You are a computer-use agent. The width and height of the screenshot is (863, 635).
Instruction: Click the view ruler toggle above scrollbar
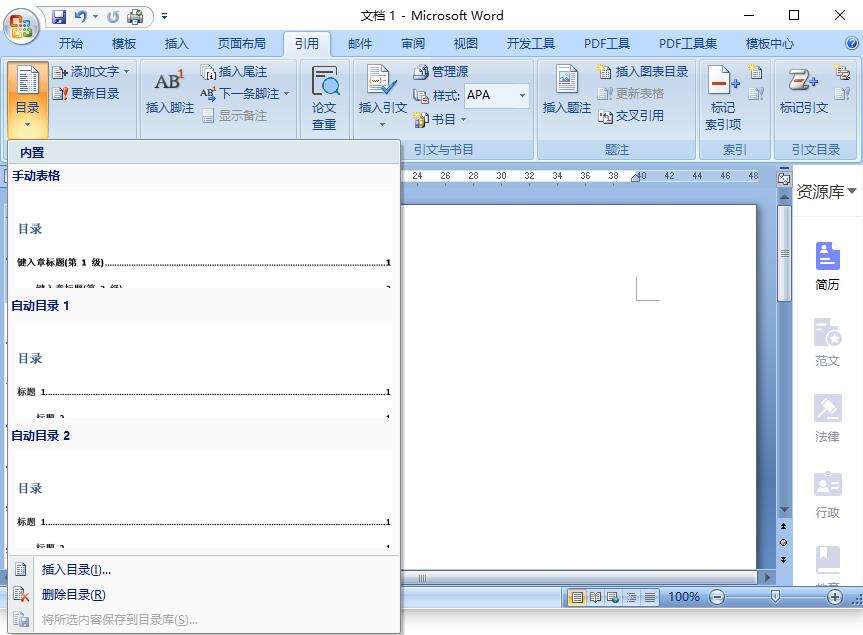[784, 177]
